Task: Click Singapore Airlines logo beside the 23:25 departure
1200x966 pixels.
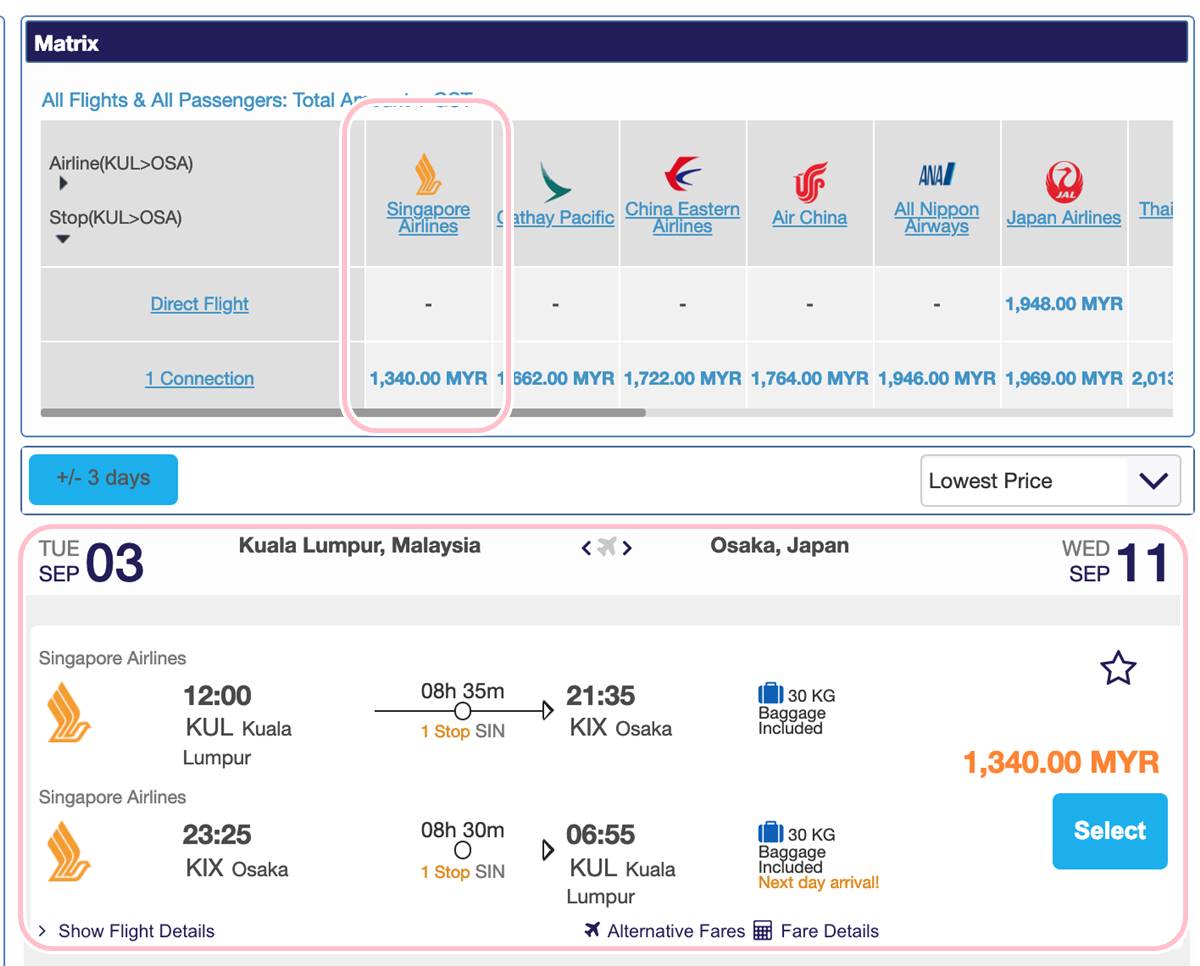Action: 70,851
